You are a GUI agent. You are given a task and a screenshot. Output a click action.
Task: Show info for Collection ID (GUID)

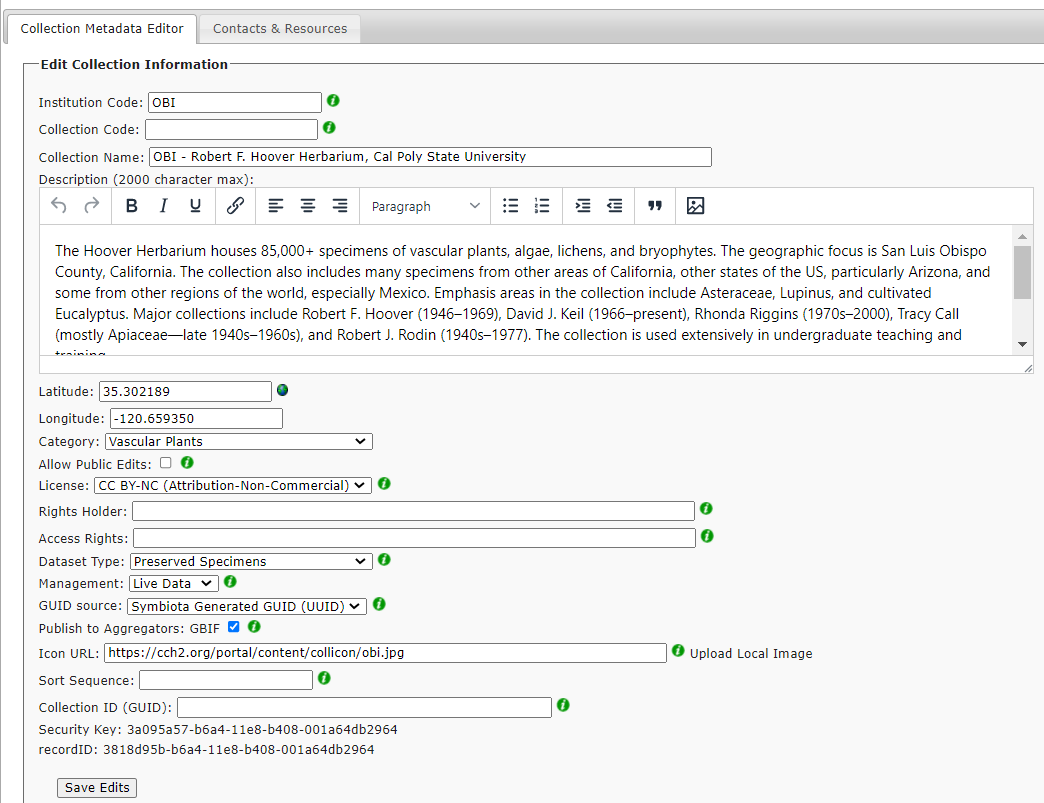563,704
